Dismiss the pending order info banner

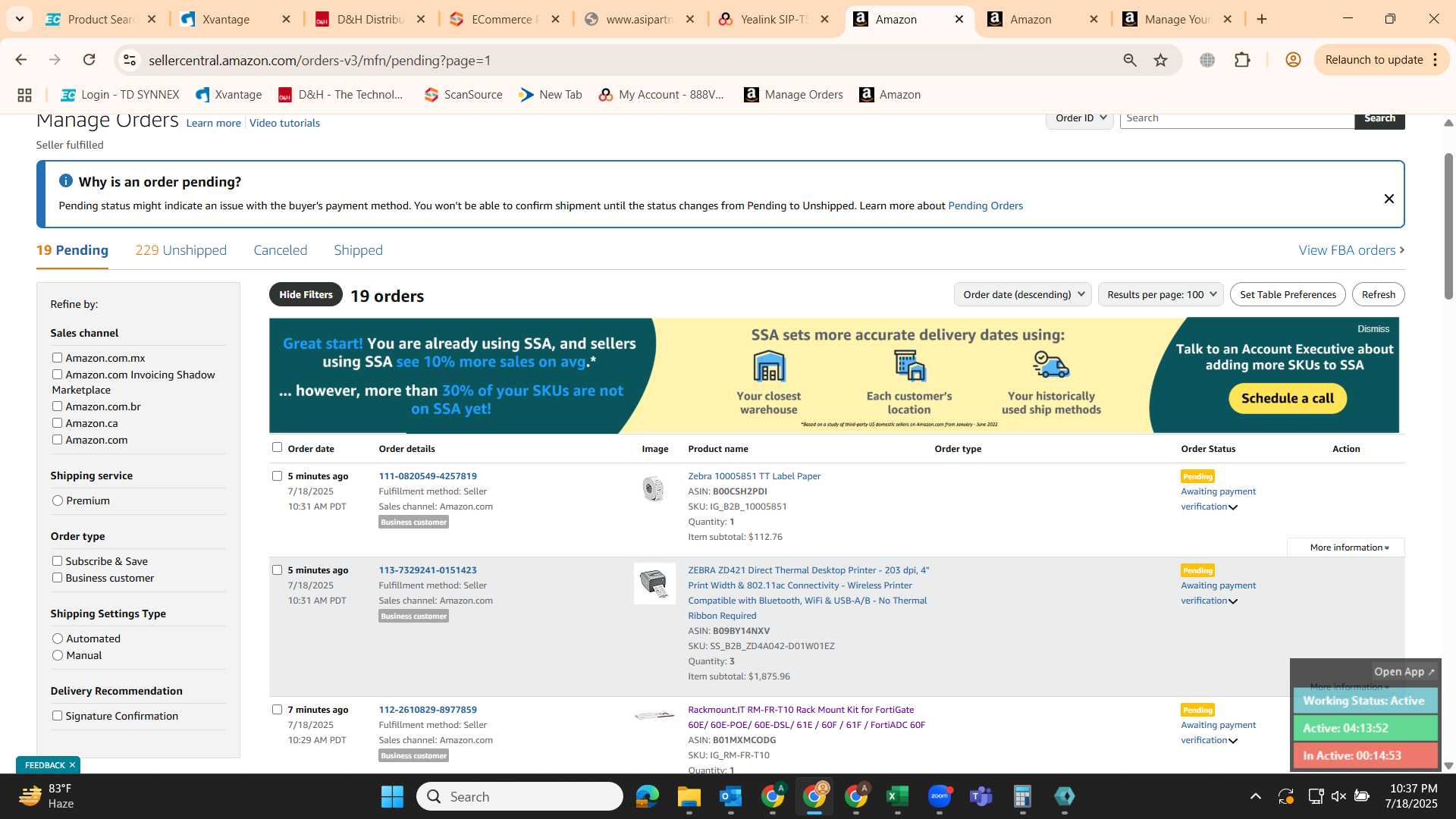(x=1389, y=199)
